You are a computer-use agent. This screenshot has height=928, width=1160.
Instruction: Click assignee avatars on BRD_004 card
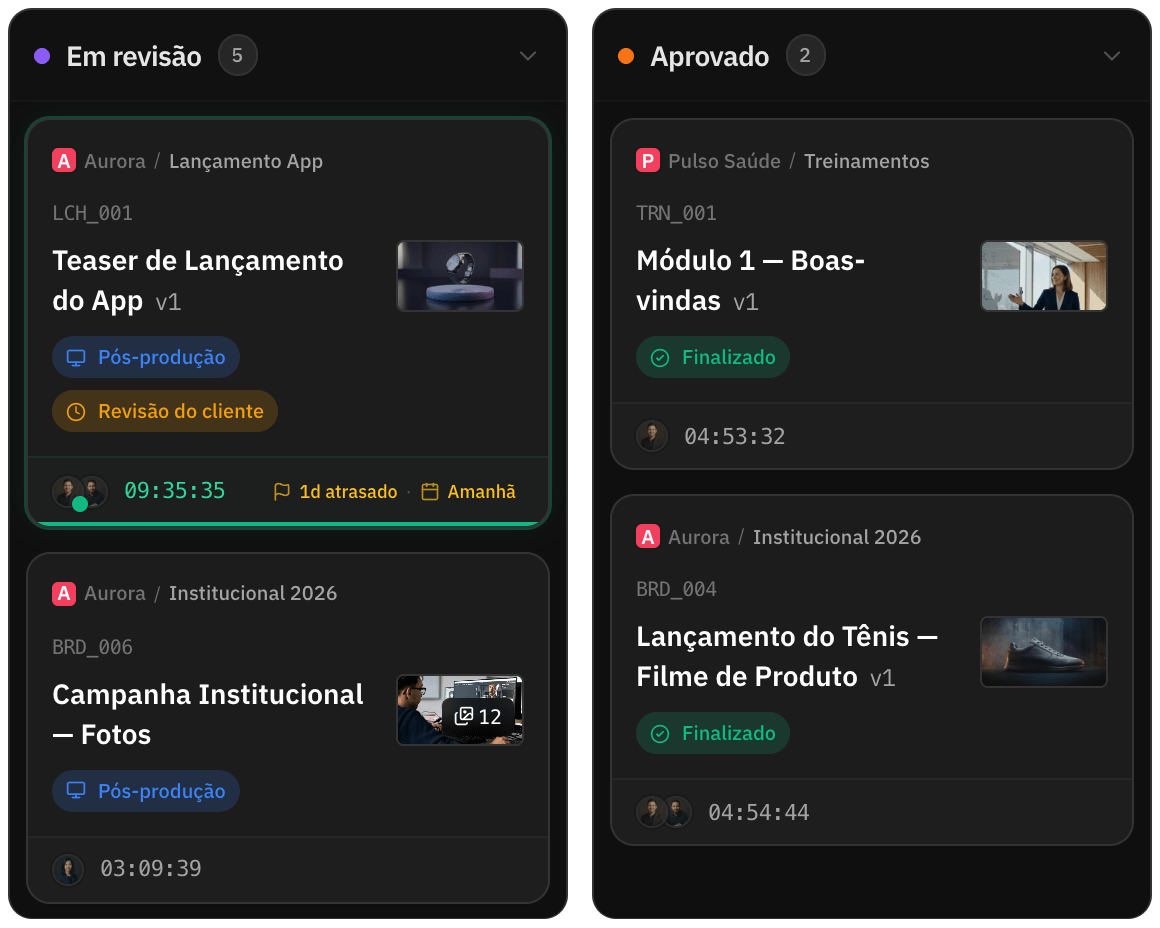click(x=664, y=813)
